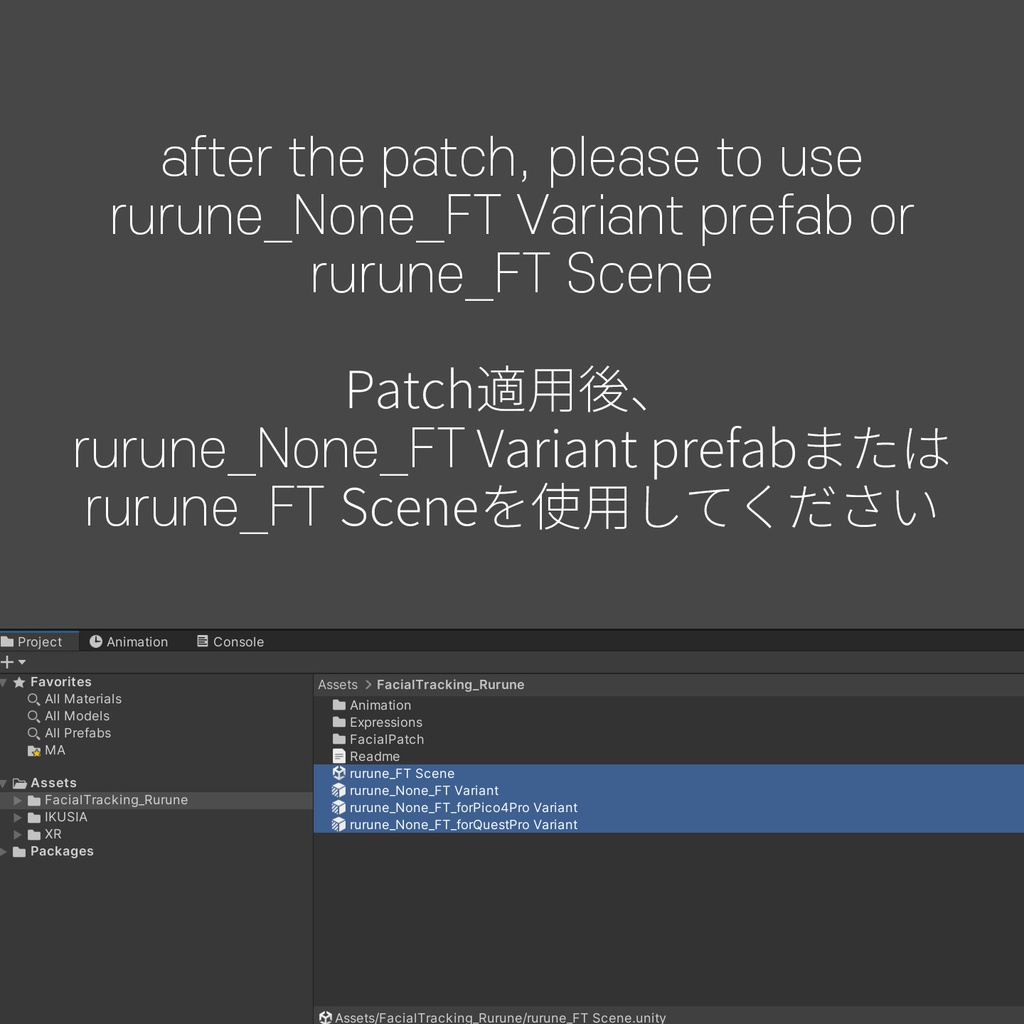Open the create asset dropdown arrow next to plus
This screenshot has height=1024, width=1024.
coord(19,661)
